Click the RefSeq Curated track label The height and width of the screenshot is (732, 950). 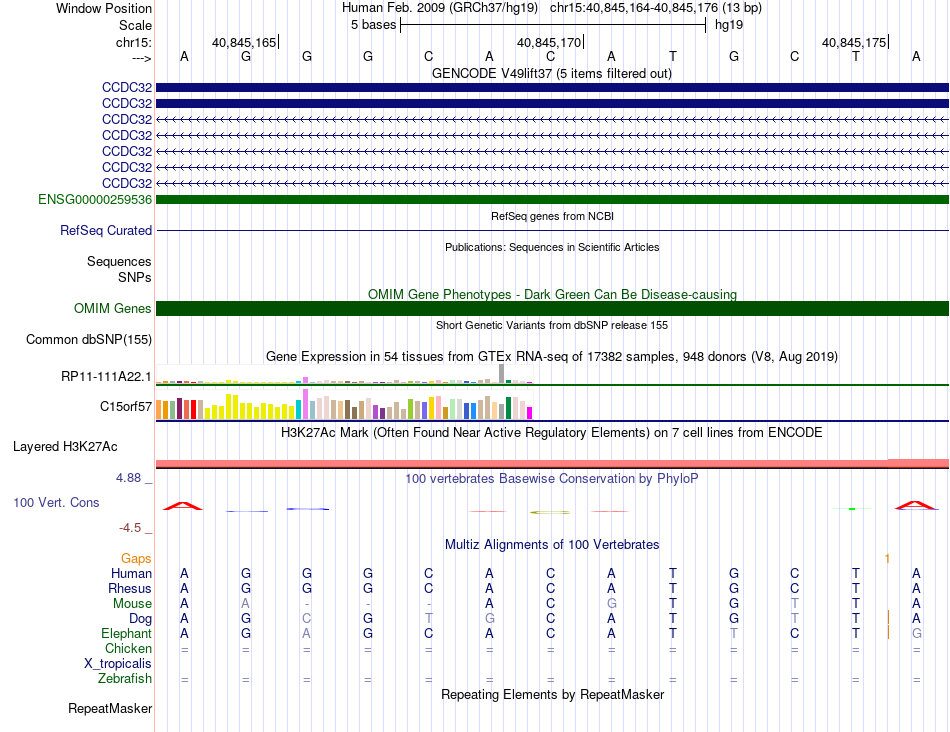[x=105, y=230]
